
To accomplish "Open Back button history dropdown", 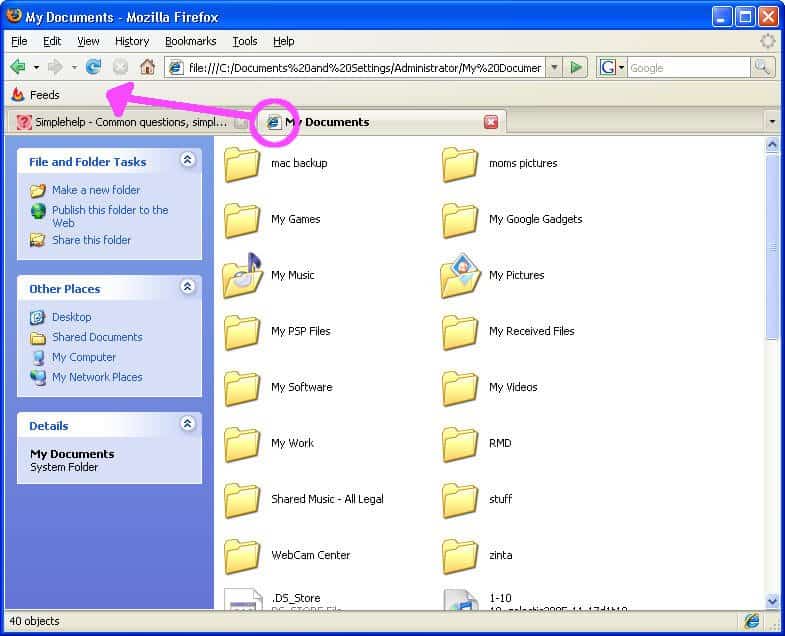I will 36,67.
